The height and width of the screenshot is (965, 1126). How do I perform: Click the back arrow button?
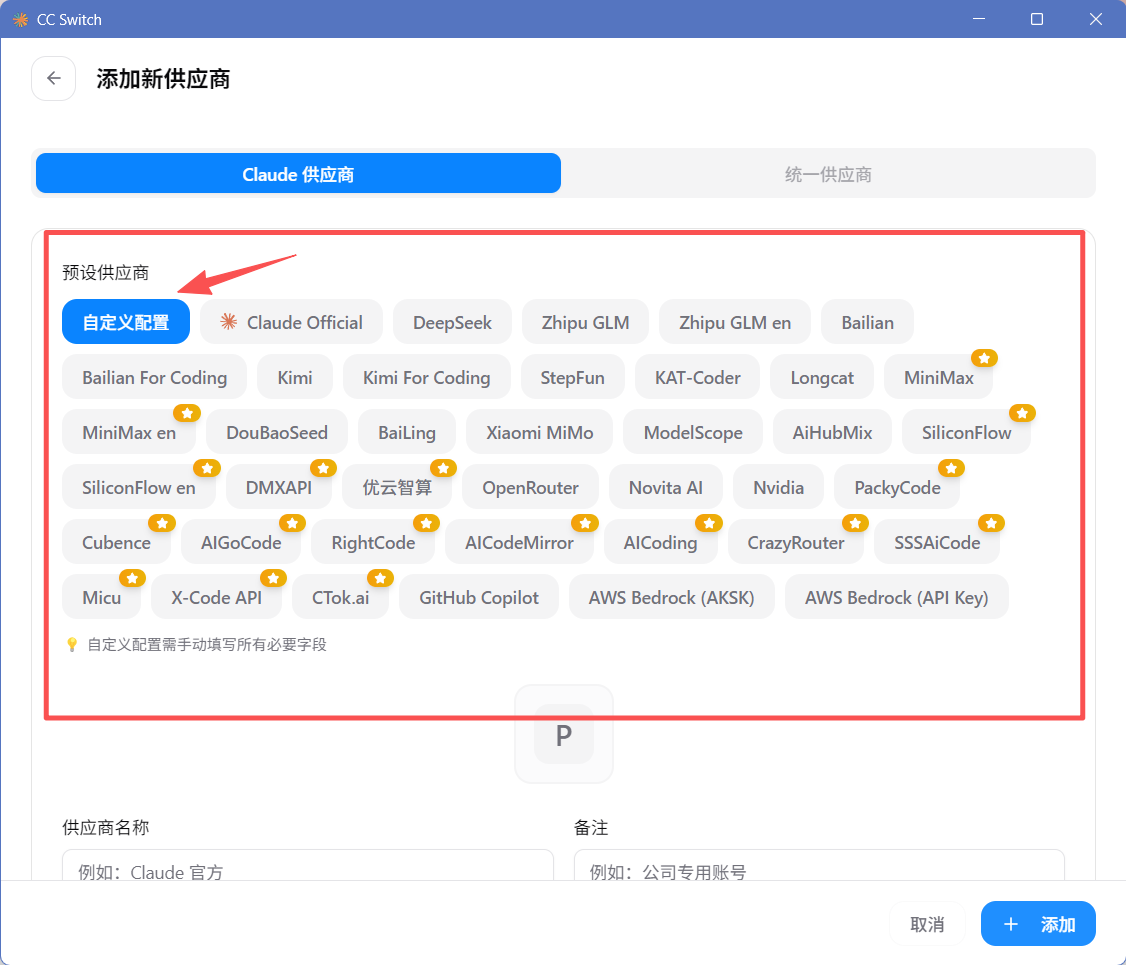click(54, 78)
